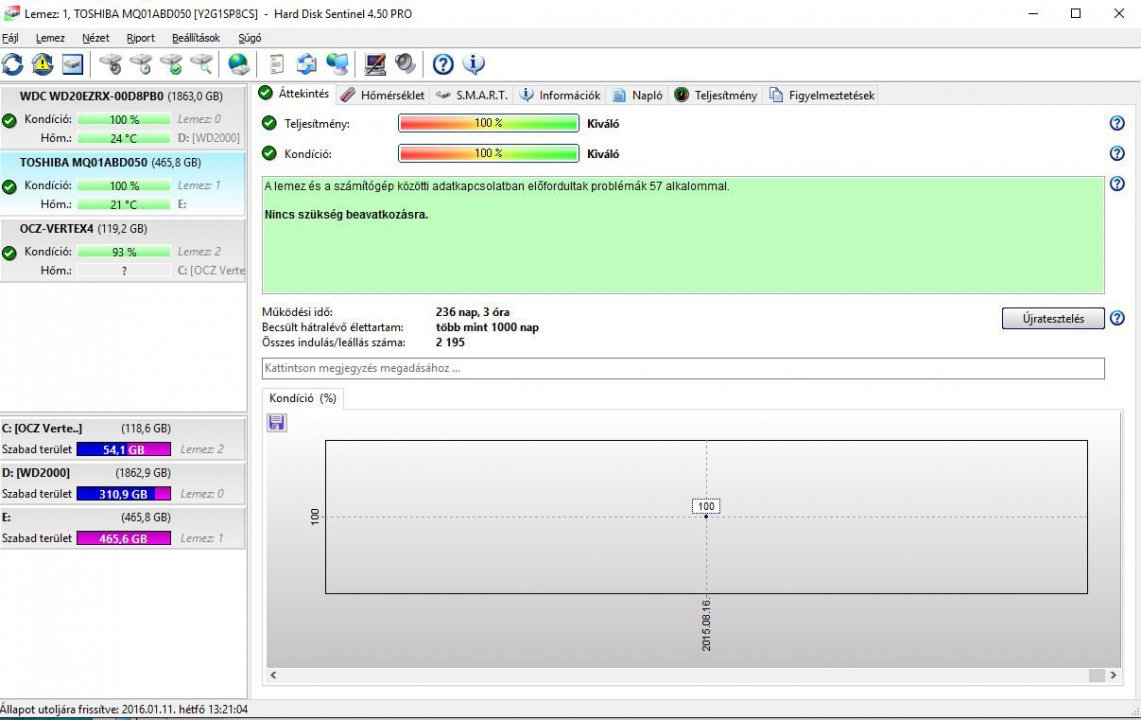Open the Beállítások menu
This screenshot has height=720, width=1141.
(x=196, y=38)
